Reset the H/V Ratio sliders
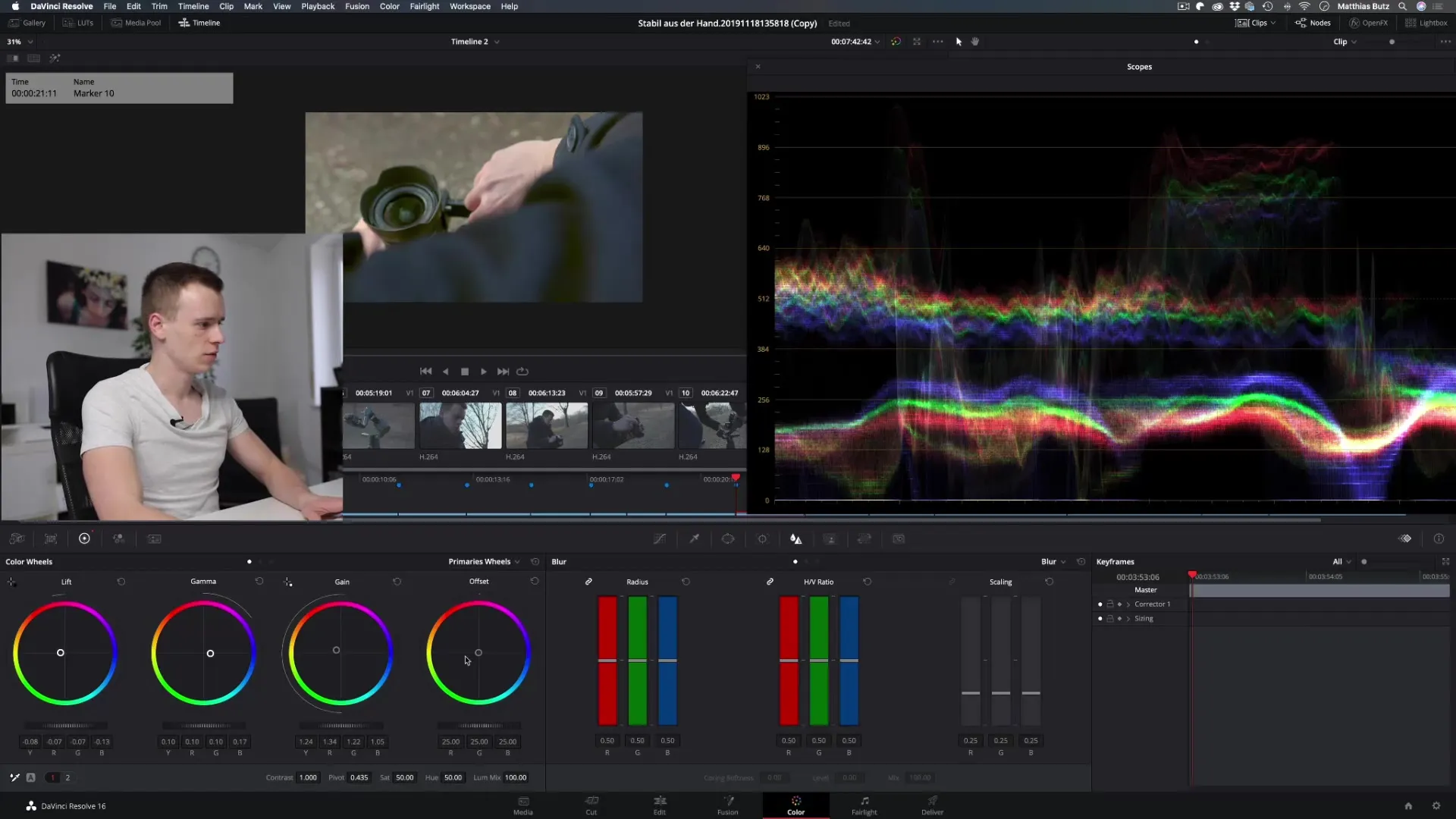The height and width of the screenshot is (819, 1456). (867, 582)
